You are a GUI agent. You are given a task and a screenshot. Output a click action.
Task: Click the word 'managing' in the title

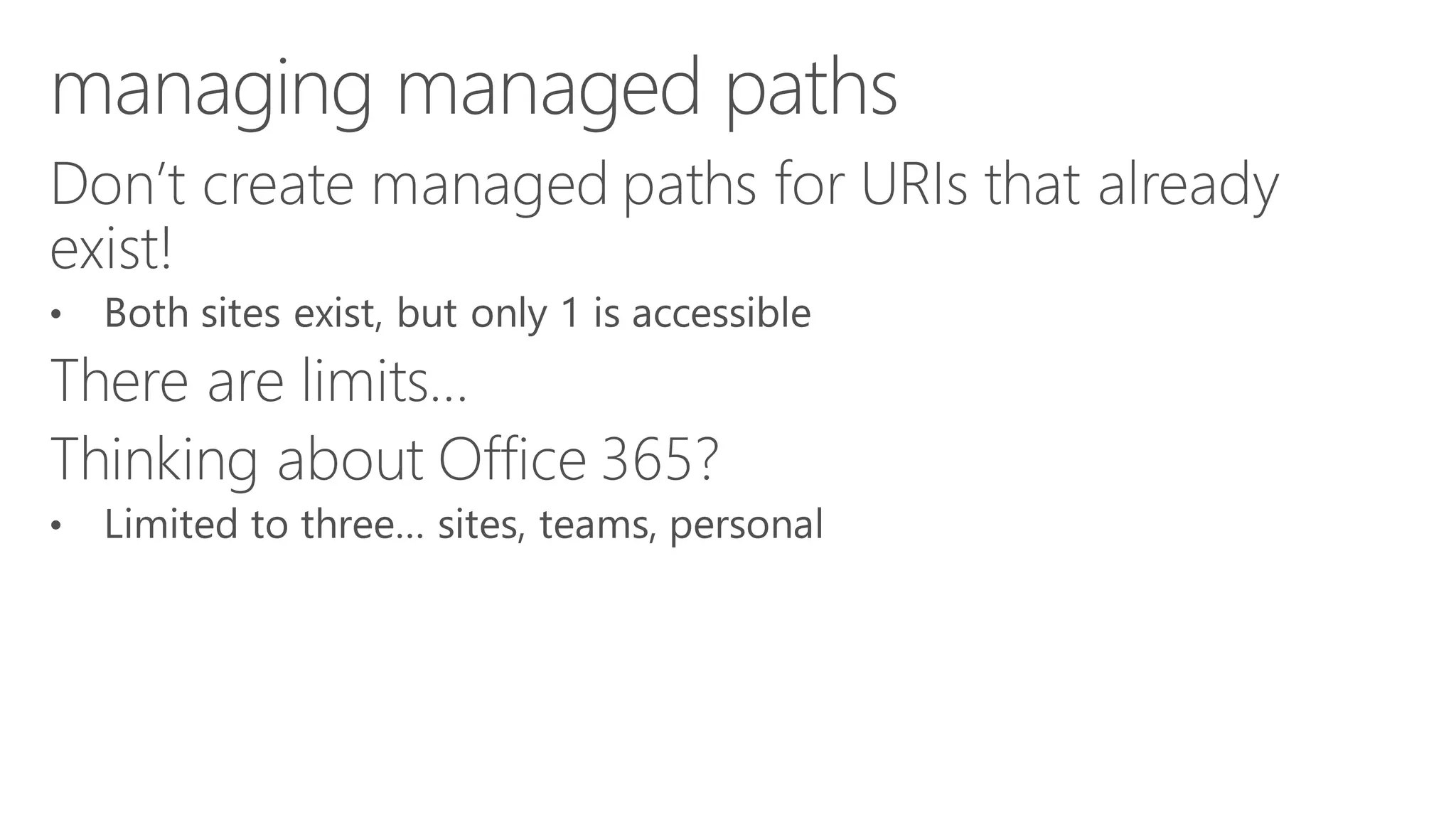click(211, 90)
